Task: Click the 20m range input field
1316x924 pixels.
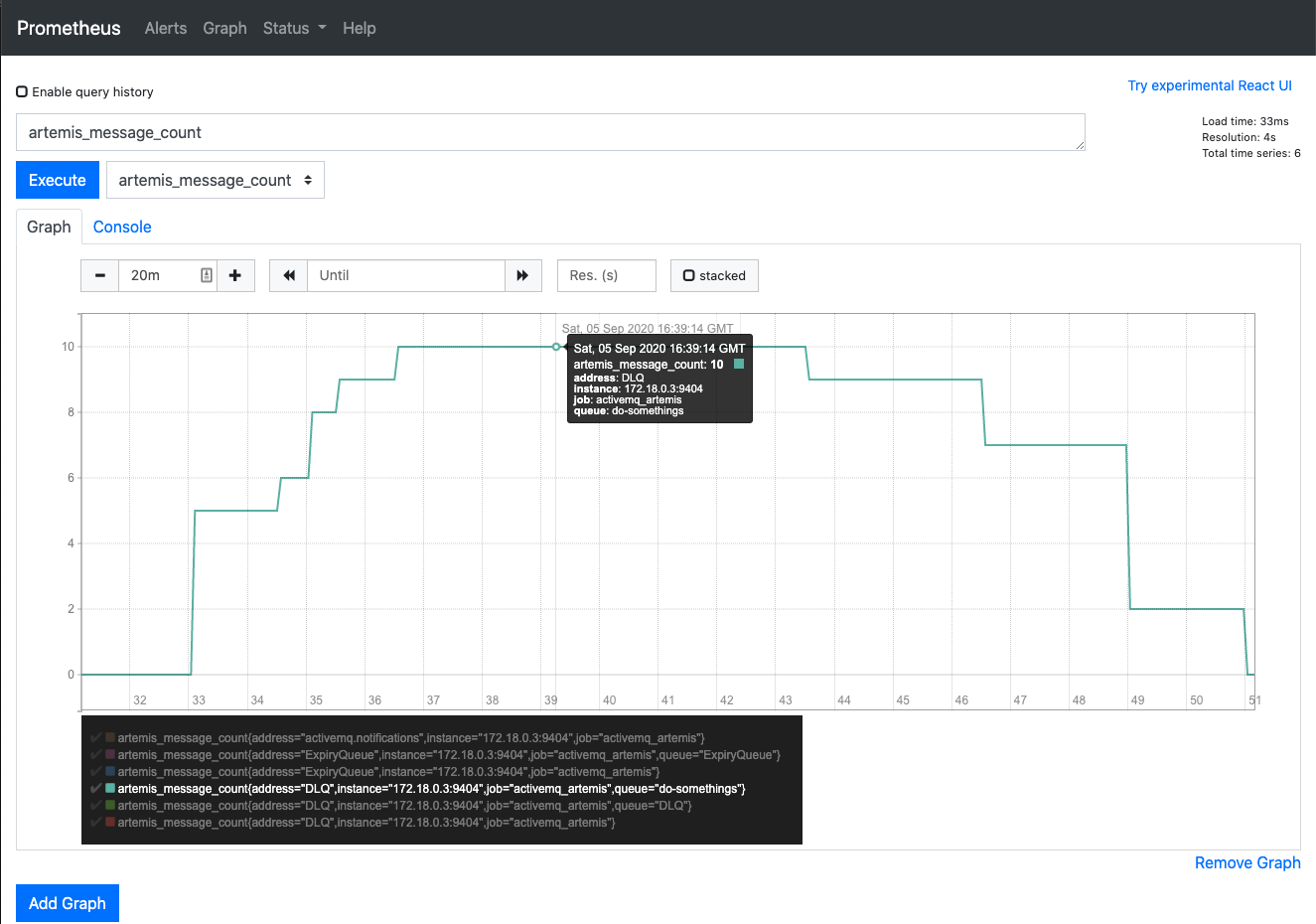Action: [x=168, y=275]
